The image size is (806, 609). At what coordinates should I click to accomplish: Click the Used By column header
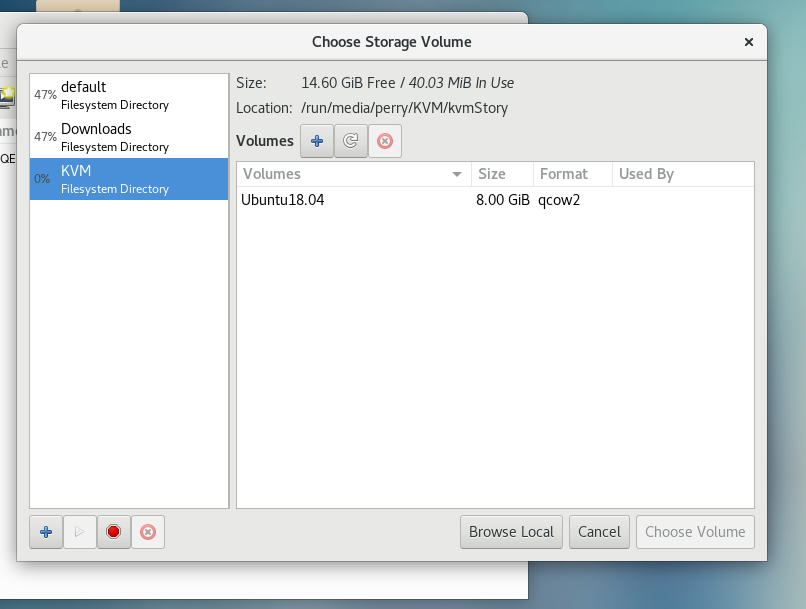coord(680,174)
